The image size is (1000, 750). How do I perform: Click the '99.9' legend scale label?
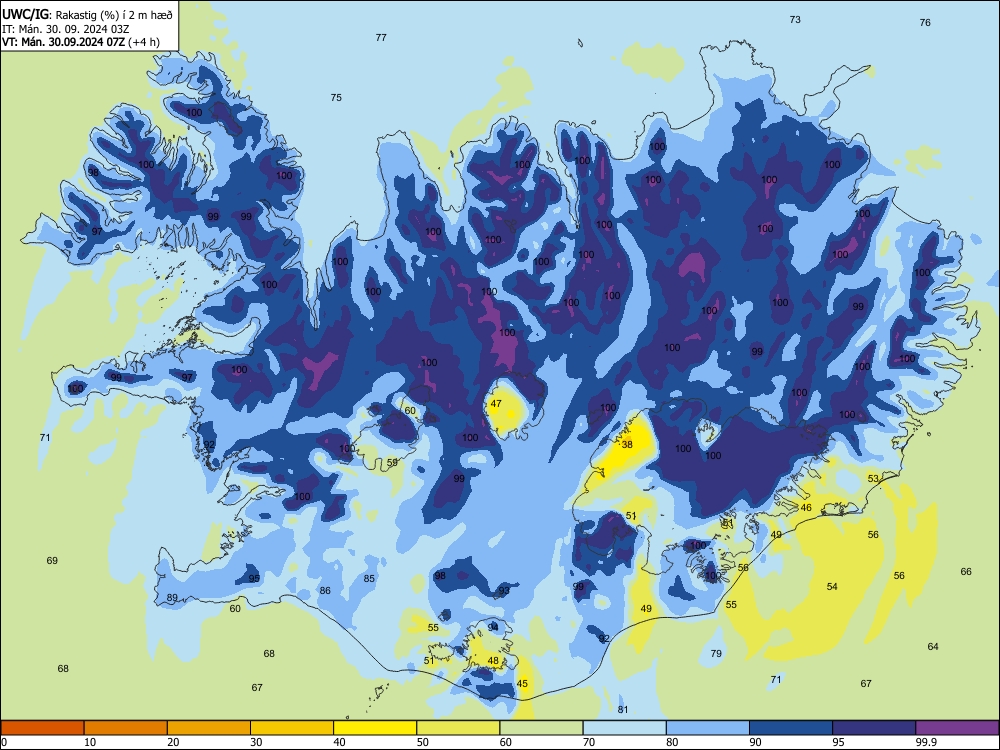point(926,742)
